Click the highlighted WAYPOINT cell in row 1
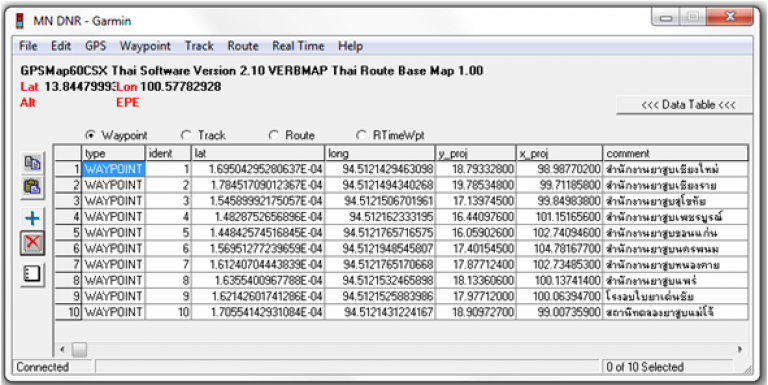Image resolution: width=768 pixels, height=385 pixels. point(113,169)
